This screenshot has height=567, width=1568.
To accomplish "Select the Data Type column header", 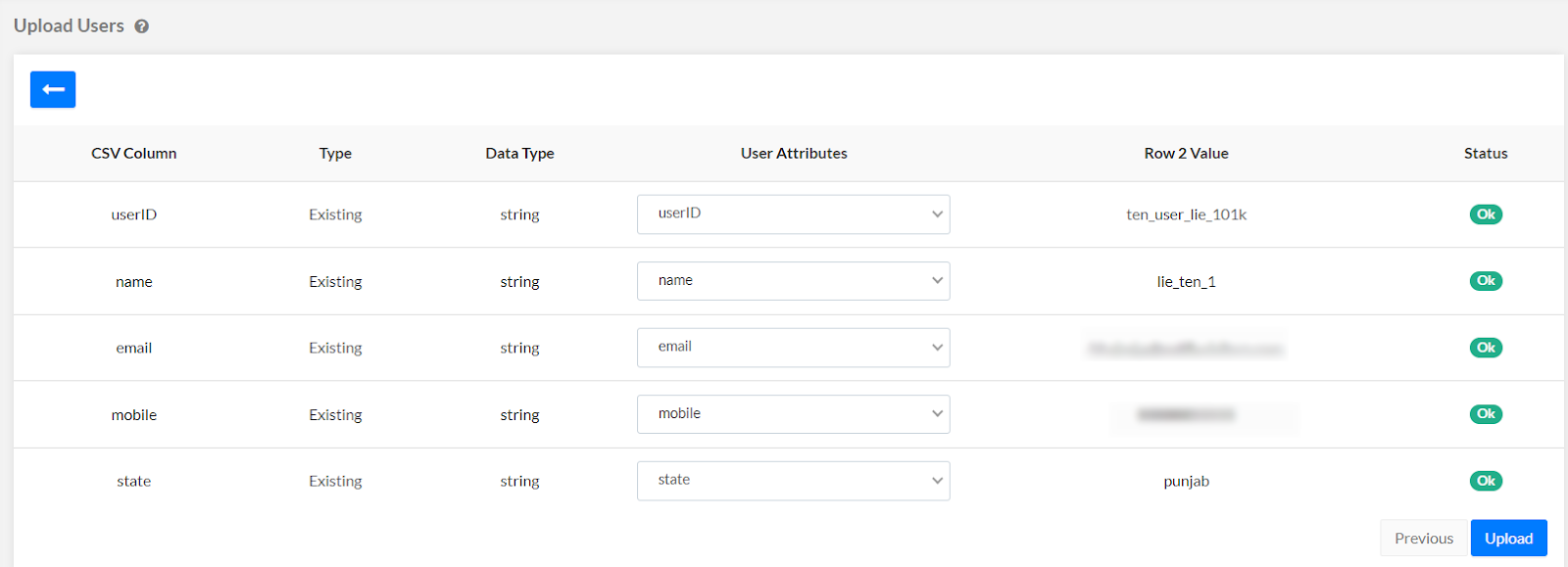I will tap(519, 154).
